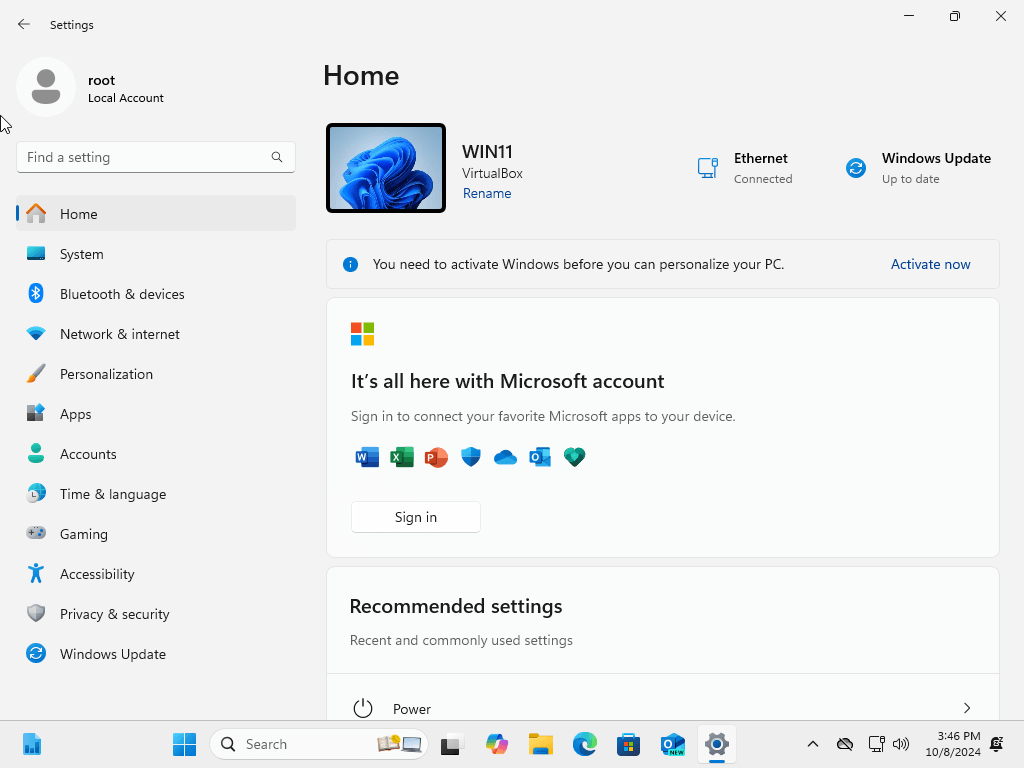Open the network icon in the system tray
The height and width of the screenshot is (768, 1024).
pos(876,744)
